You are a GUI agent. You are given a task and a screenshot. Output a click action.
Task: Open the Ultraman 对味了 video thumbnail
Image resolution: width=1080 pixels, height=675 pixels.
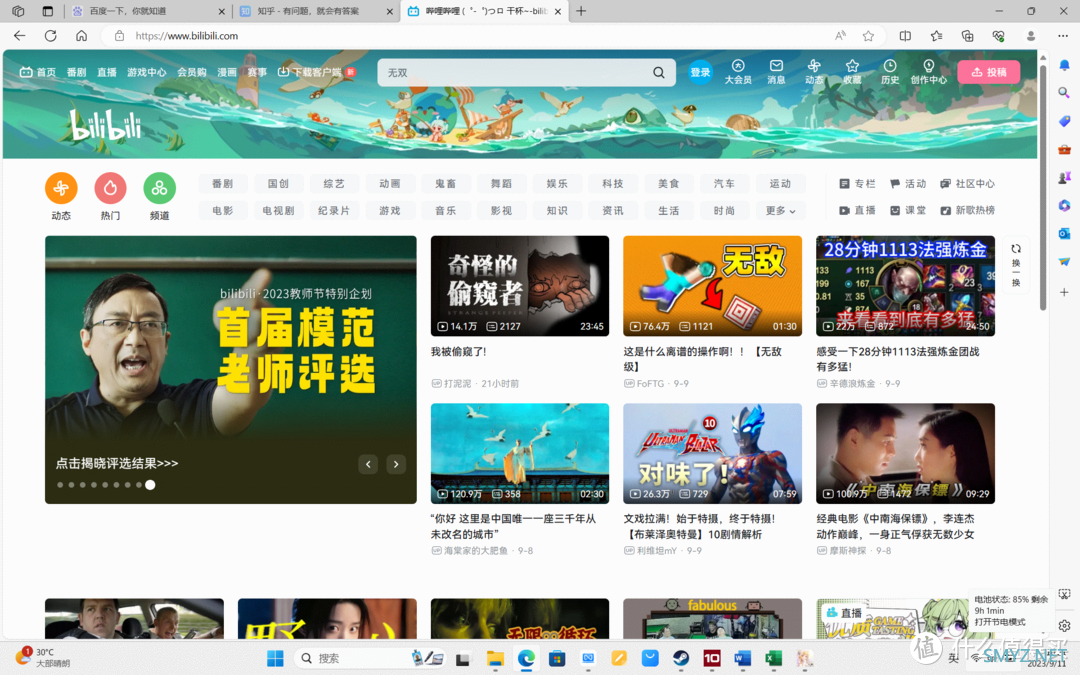712,453
